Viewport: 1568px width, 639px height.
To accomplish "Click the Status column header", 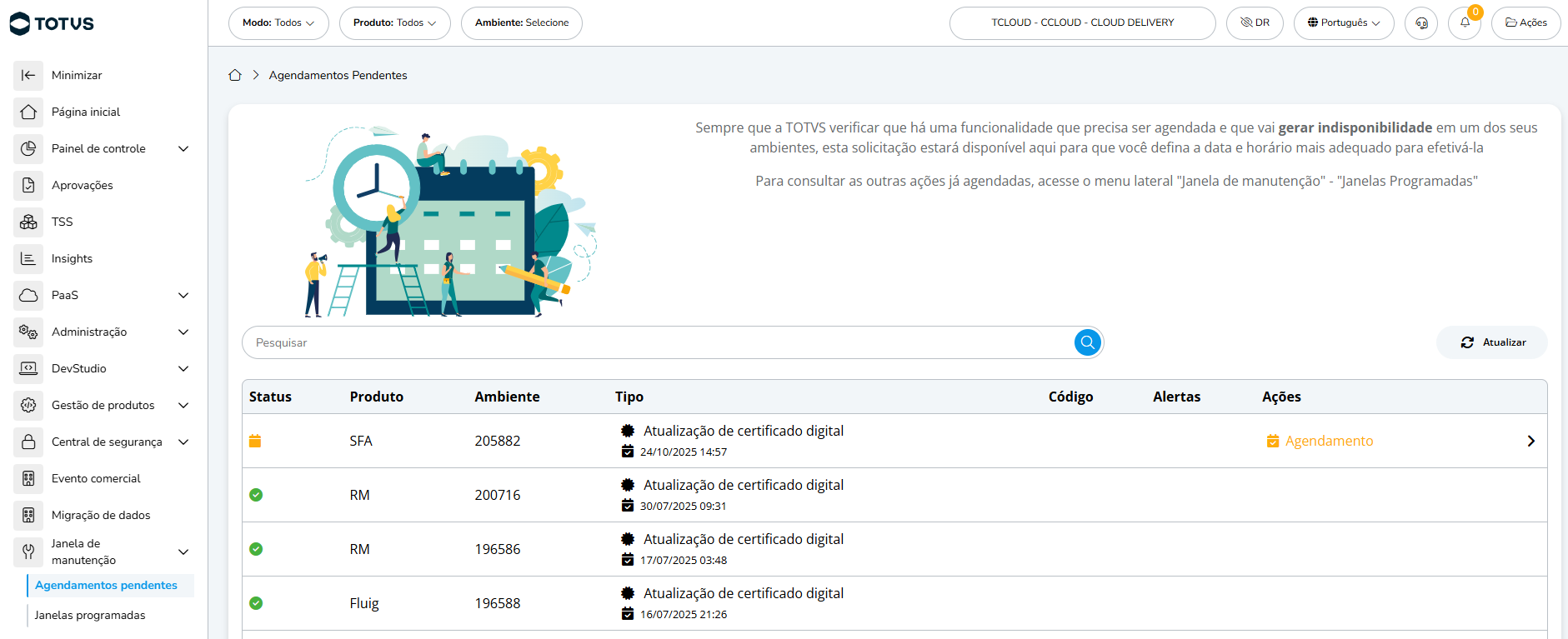I will pyautogui.click(x=270, y=397).
